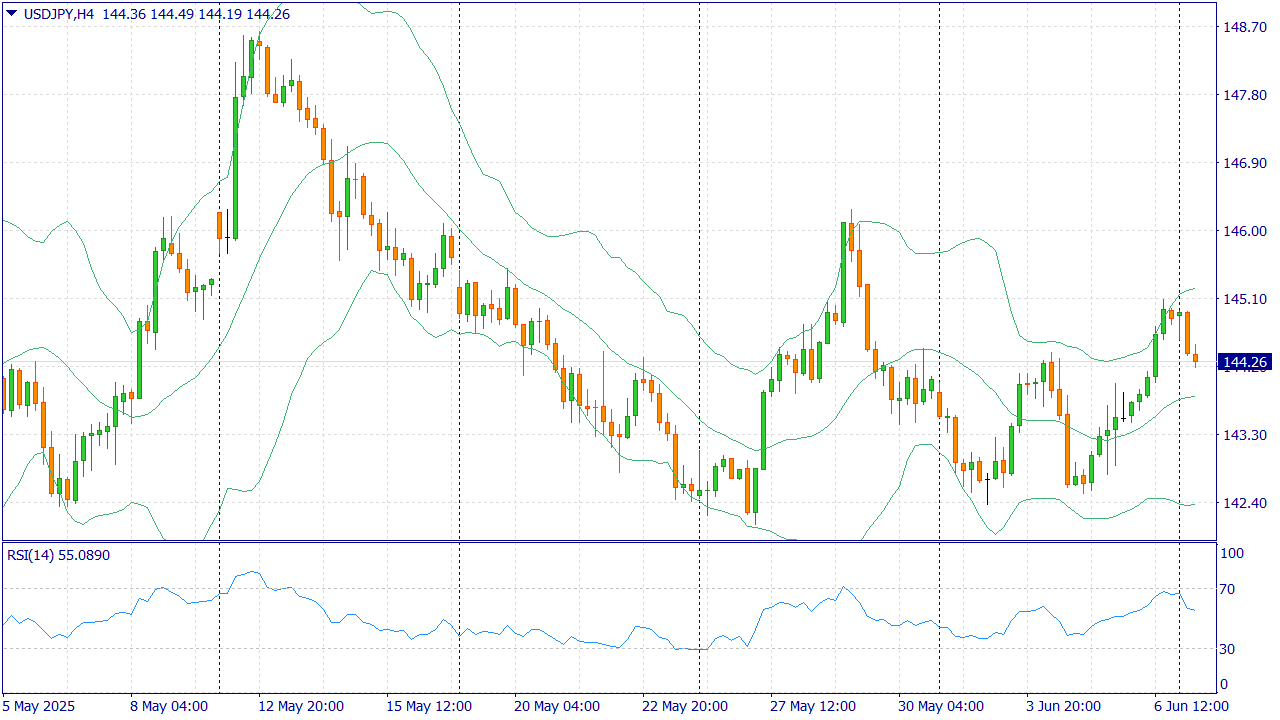Click the 8 May 04:00 time label
Screen dimensions: 1280x720
169,706
